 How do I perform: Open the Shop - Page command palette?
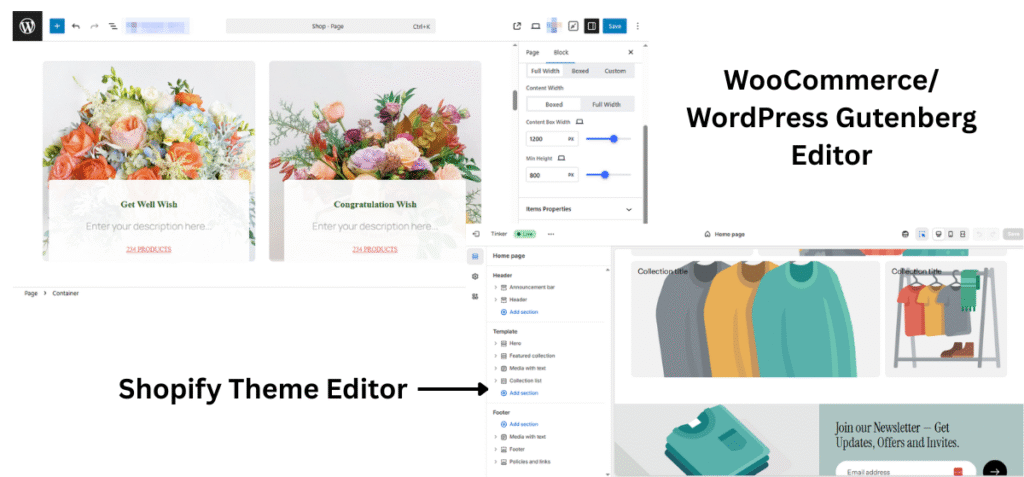point(330,26)
